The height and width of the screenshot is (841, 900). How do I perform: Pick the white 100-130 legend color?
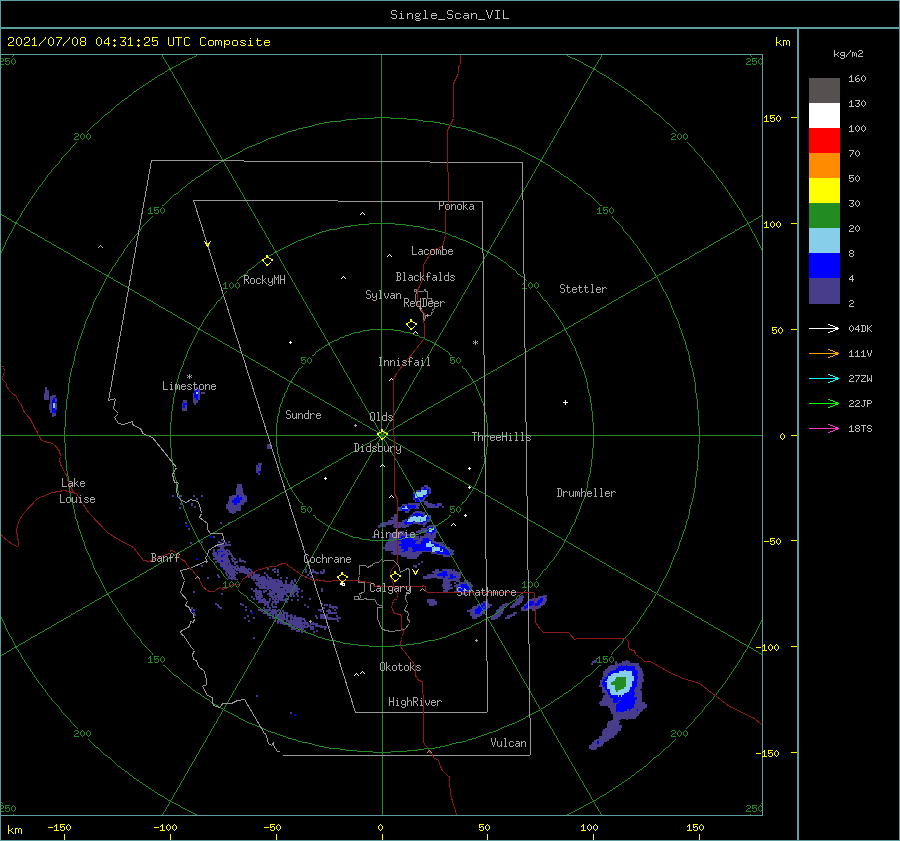pos(824,115)
